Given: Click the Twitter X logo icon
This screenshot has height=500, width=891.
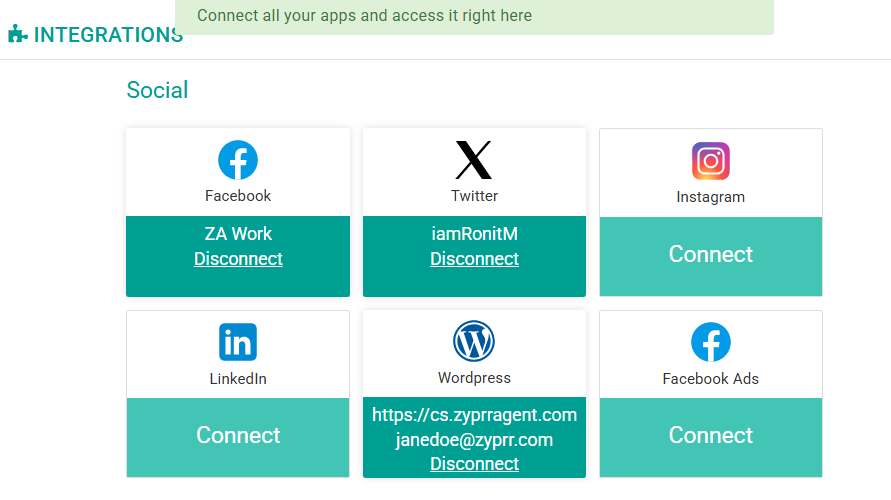Looking at the screenshot, I should point(474,160).
